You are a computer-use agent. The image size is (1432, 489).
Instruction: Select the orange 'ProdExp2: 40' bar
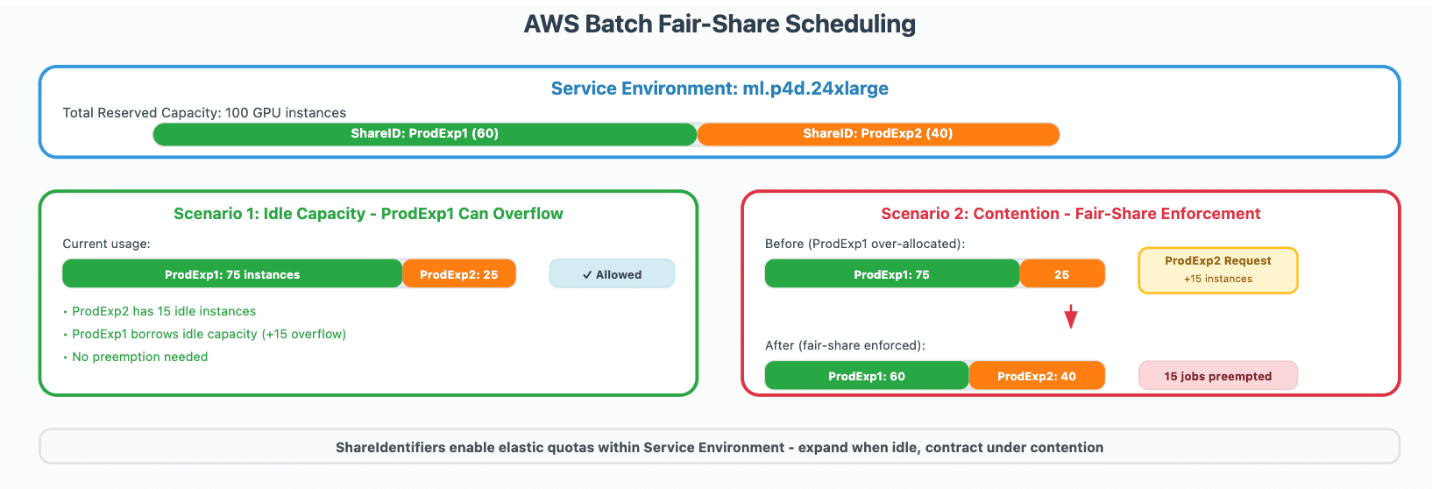tap(1037, 376)
